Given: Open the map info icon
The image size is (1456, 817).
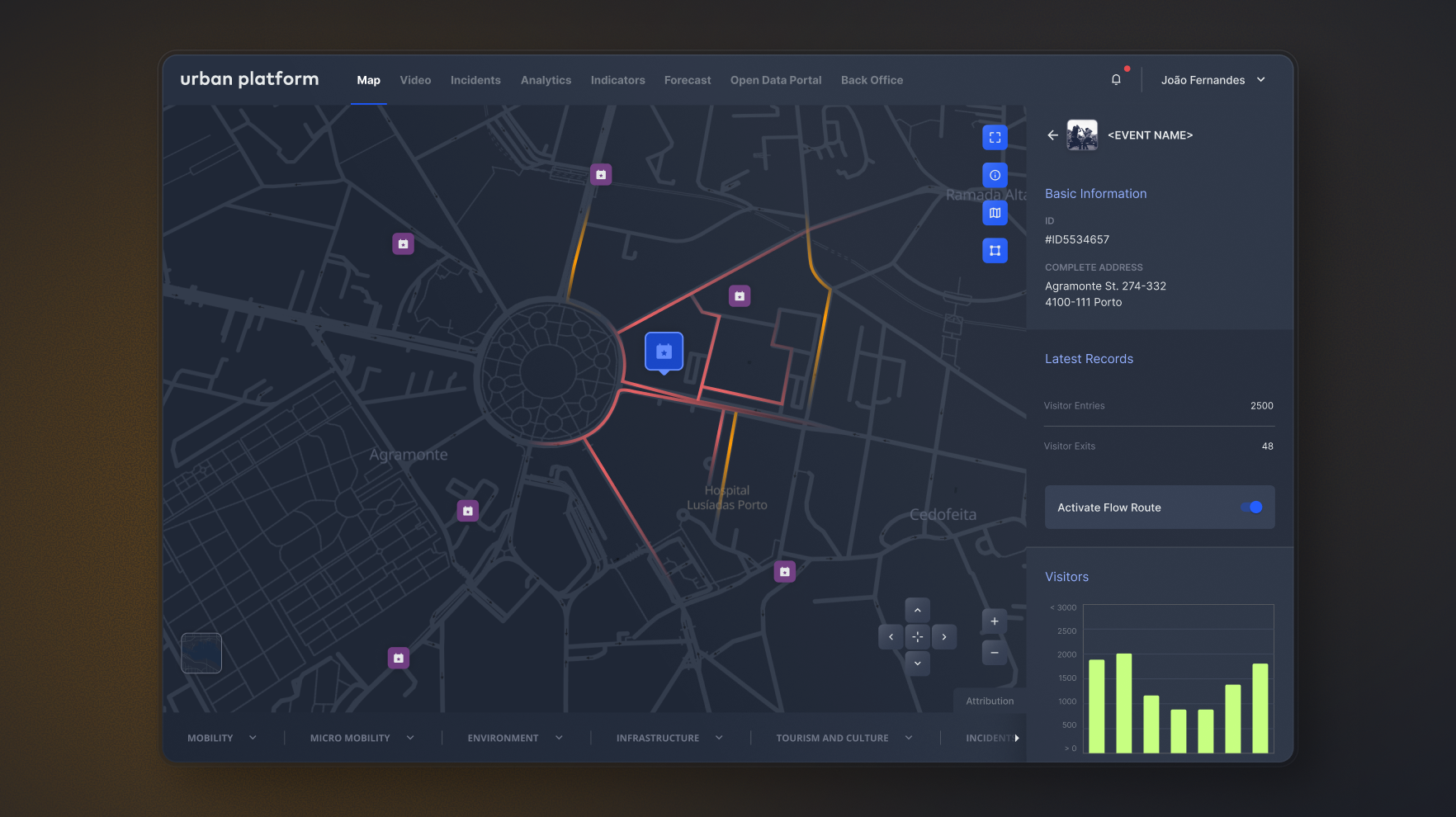Looking at the screenshot, I should point(995,175).
